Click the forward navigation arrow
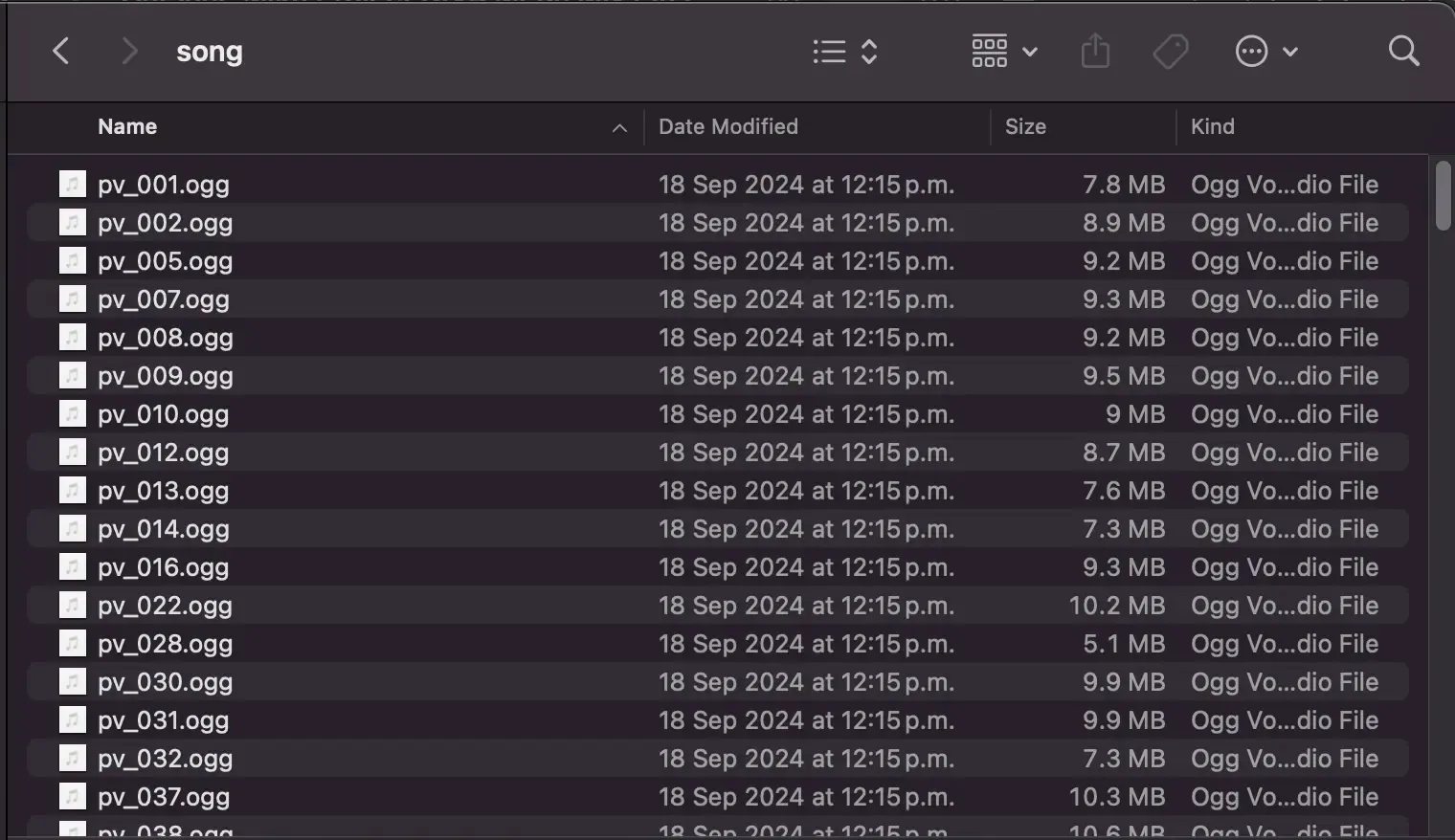1455x840 pixels. pos(129,51)
